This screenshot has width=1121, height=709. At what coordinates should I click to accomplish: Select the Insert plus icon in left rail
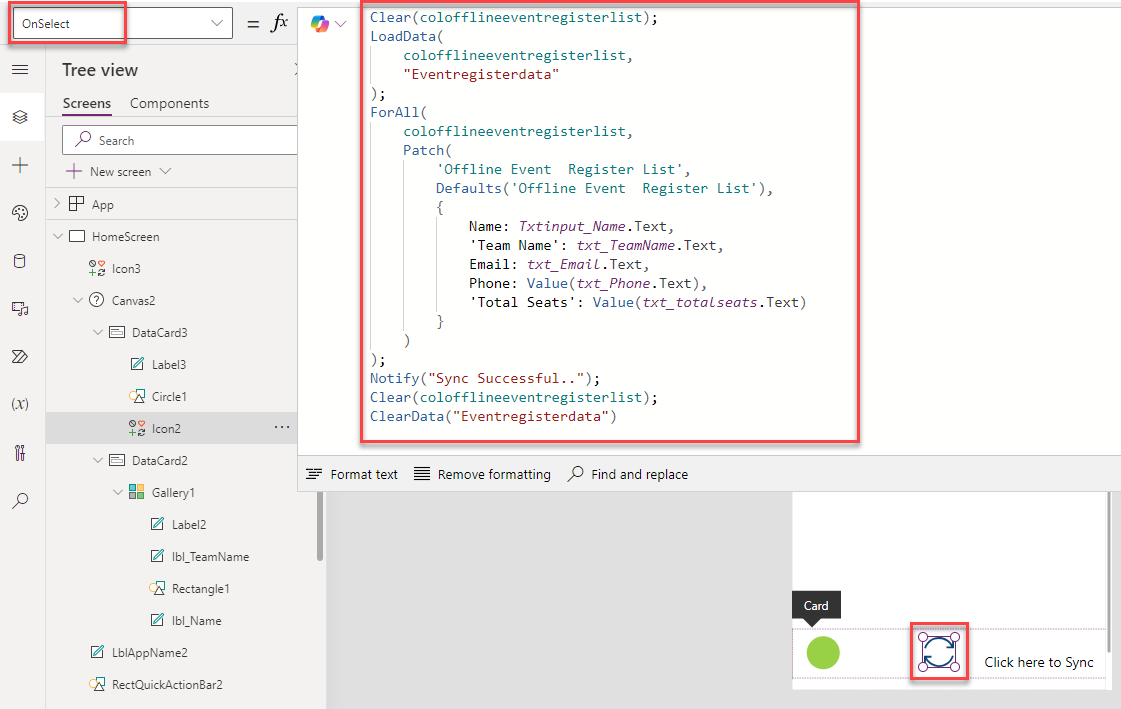[x=20, y=163]
